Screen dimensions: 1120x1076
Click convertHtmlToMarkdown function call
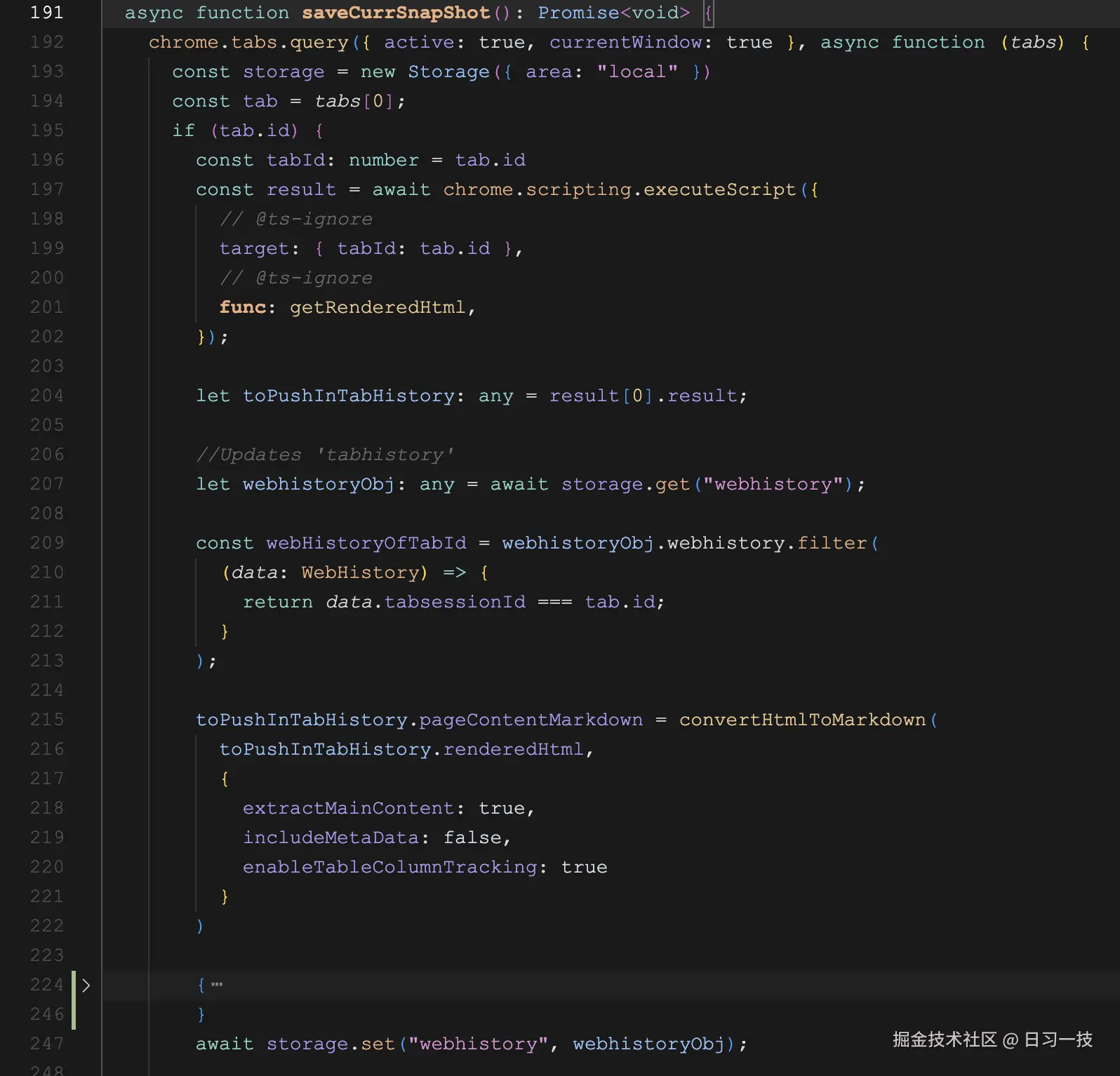click(x=802, y=720)
